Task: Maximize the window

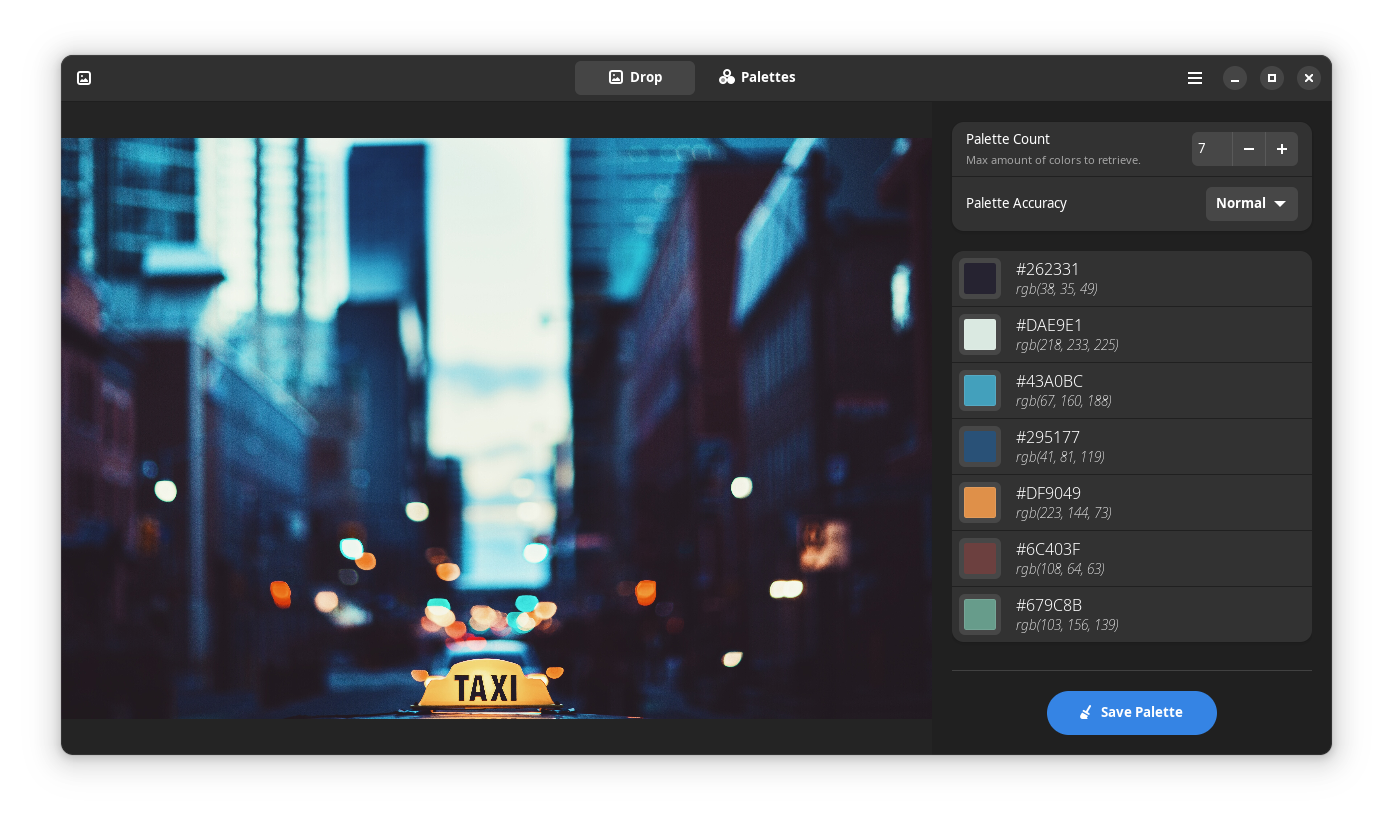Action: 1272,78
